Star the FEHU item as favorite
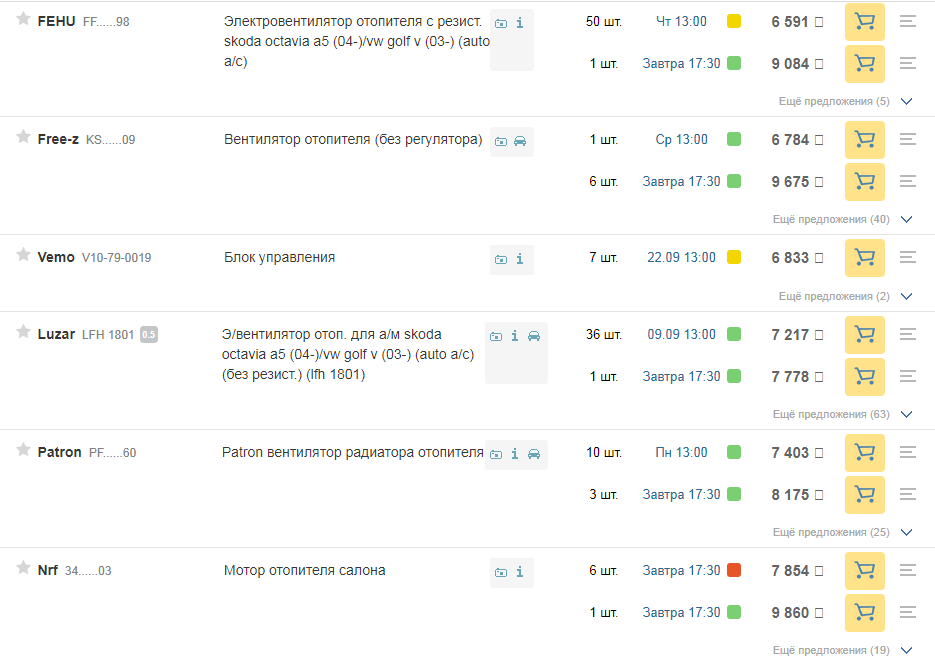The height and width of the screenshot is (657, 935). tap(23, 19)
